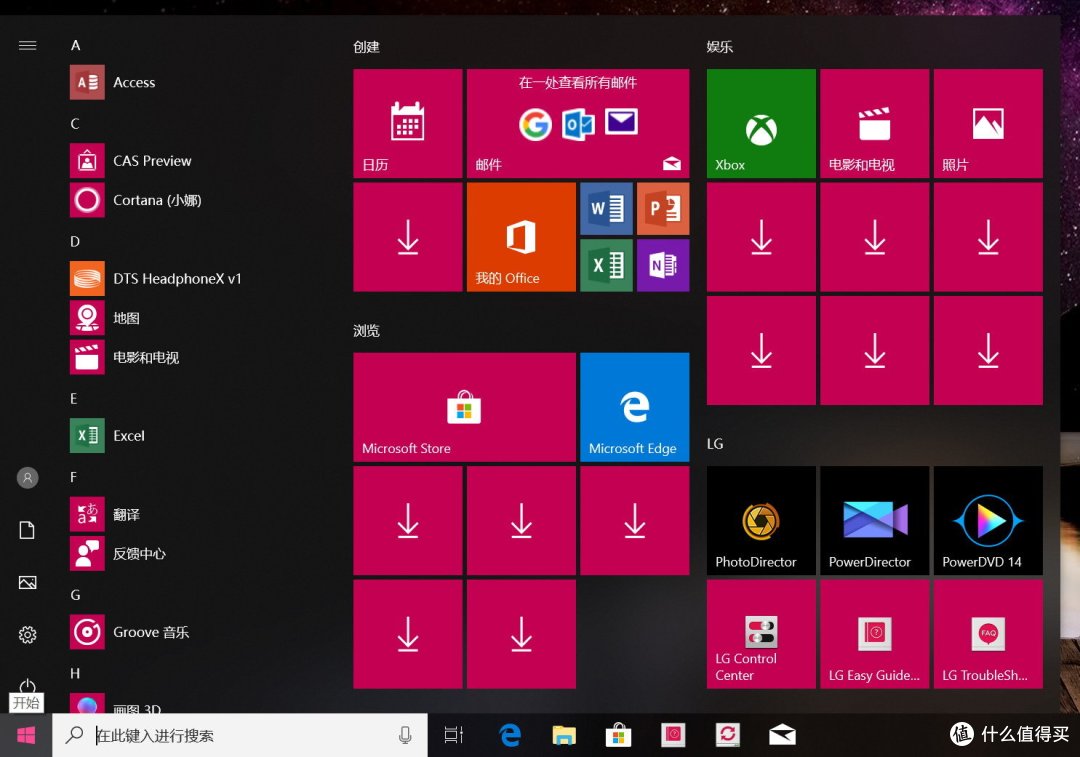
Task: Open LG Control Center tile
Action: 761,634
